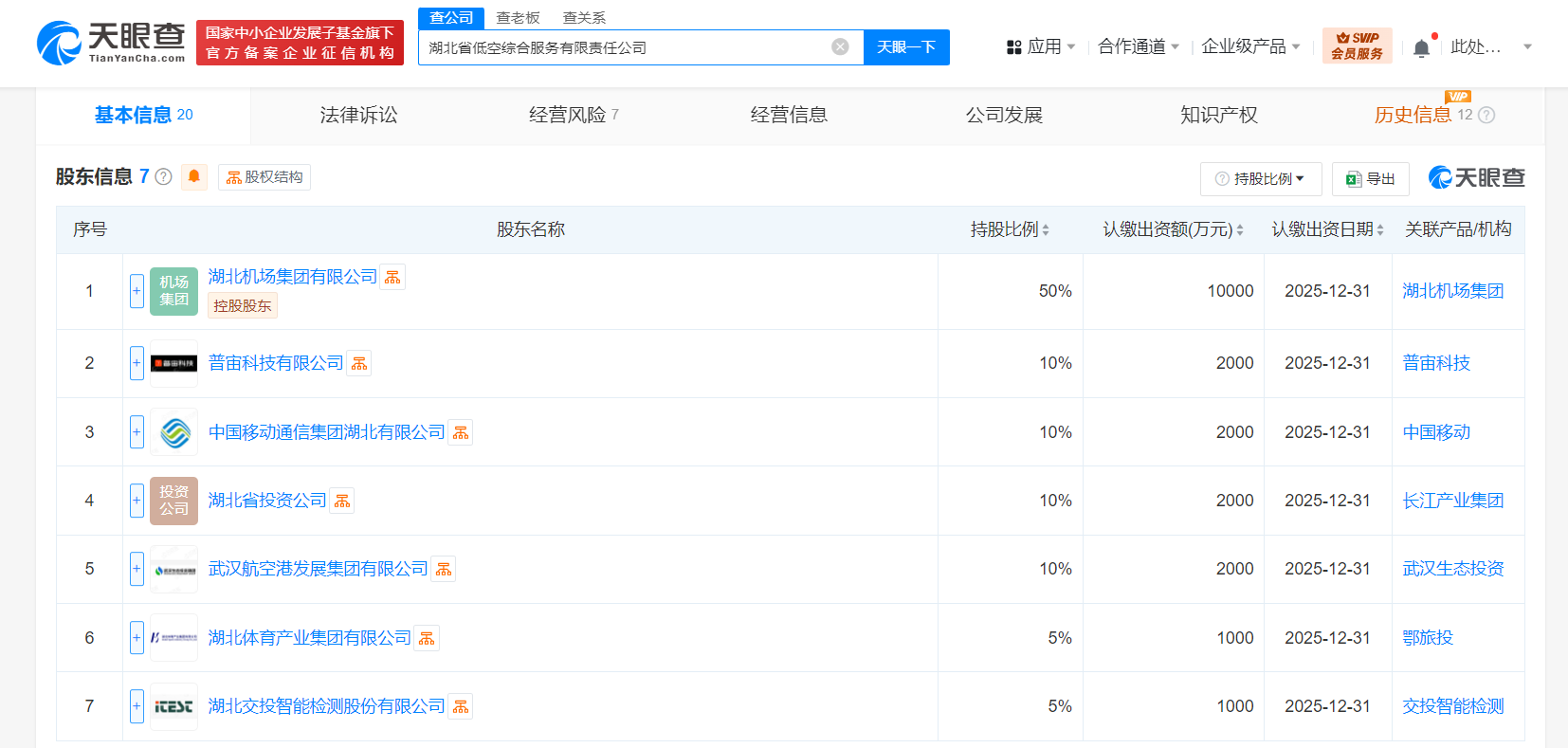Open the 应用 dropdown menu
The image size is (1568, 748).
point(1041,46)
